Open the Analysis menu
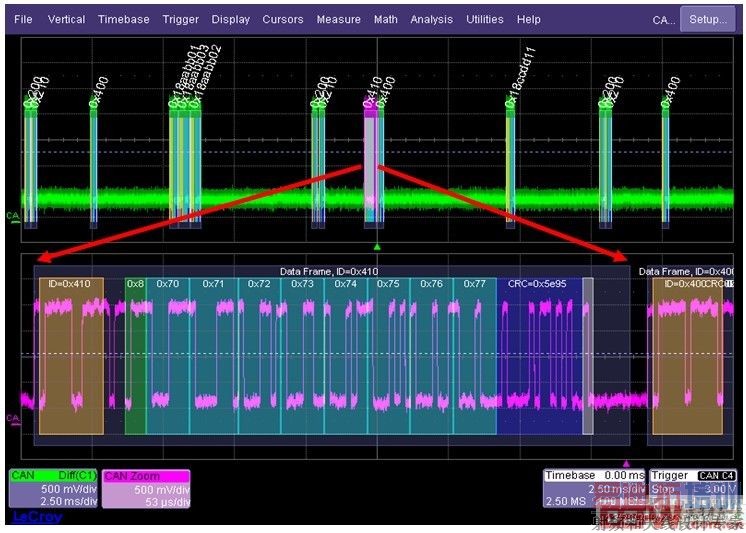Viewport: 746px width, 533px height. tap(432, 20)
